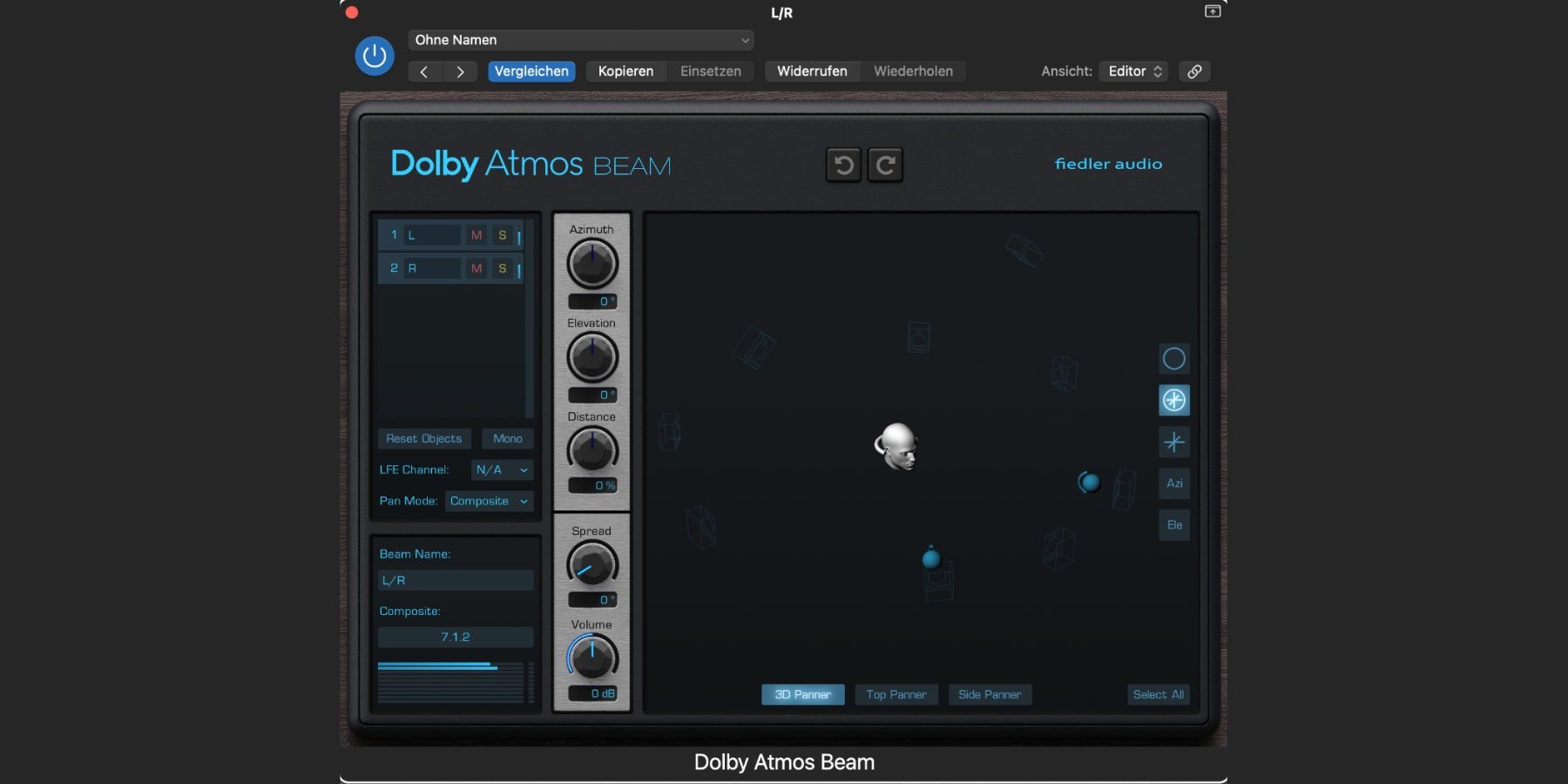Go to next preset with right arrow

click(460, 71)
